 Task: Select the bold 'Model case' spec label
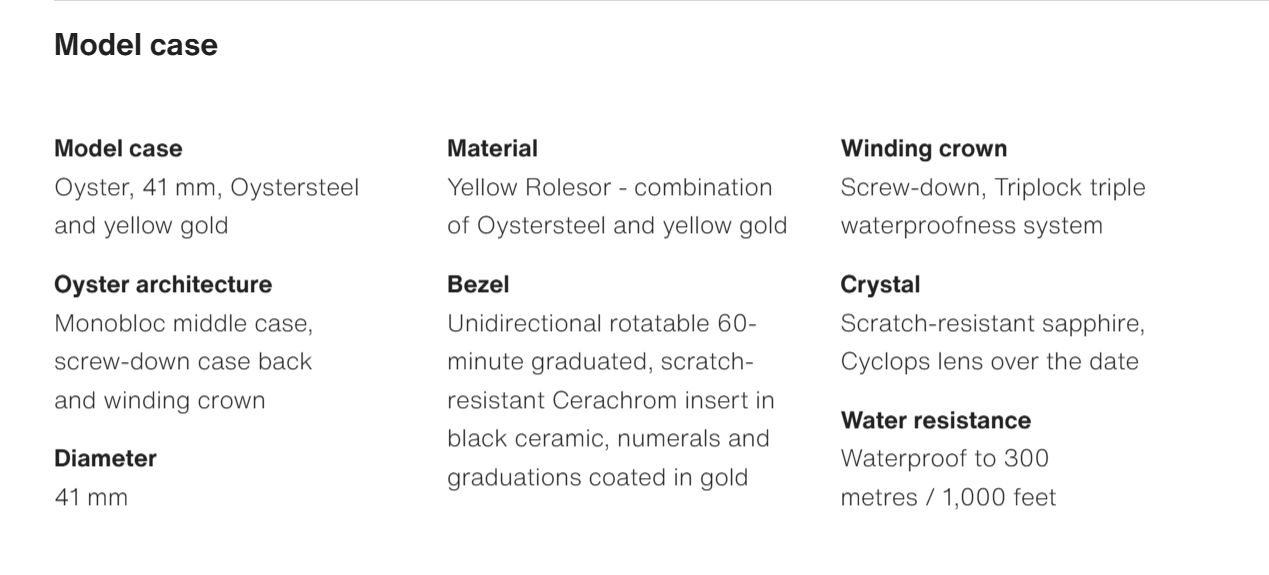[x=118, y=149]
